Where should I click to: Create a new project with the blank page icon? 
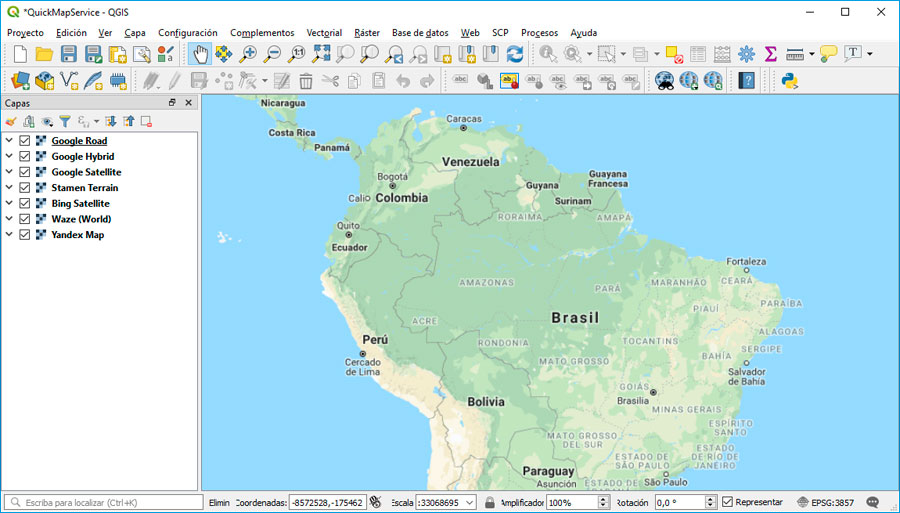(20, 54)
